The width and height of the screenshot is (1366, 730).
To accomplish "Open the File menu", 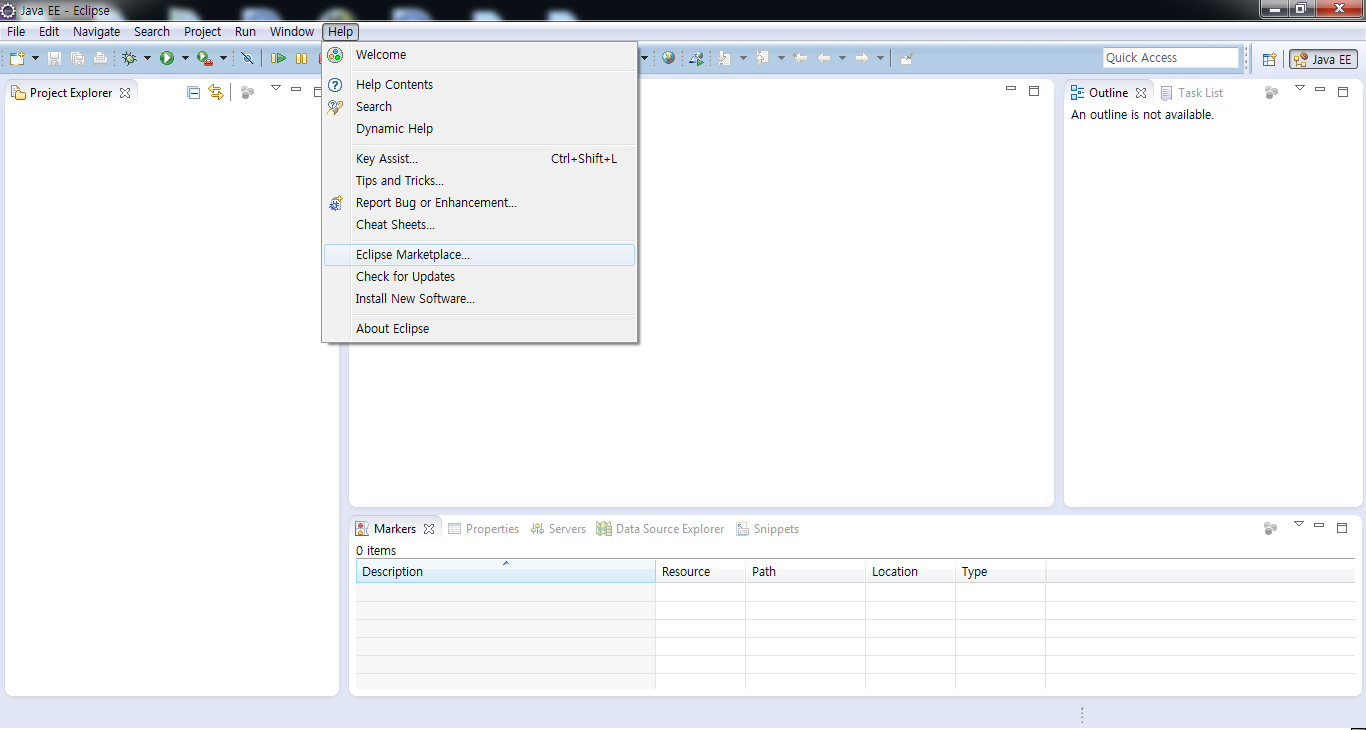I will (x=16, y=32).
